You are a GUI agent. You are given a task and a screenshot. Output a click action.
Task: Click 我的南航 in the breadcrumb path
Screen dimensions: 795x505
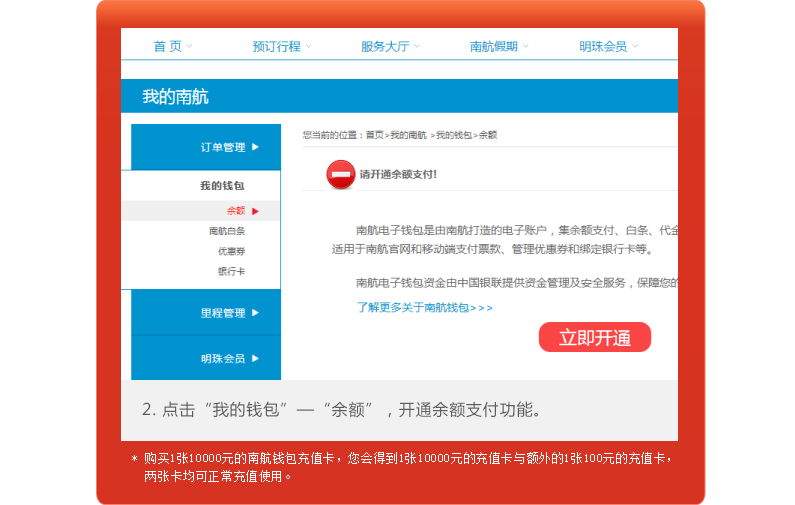(408, 135)
